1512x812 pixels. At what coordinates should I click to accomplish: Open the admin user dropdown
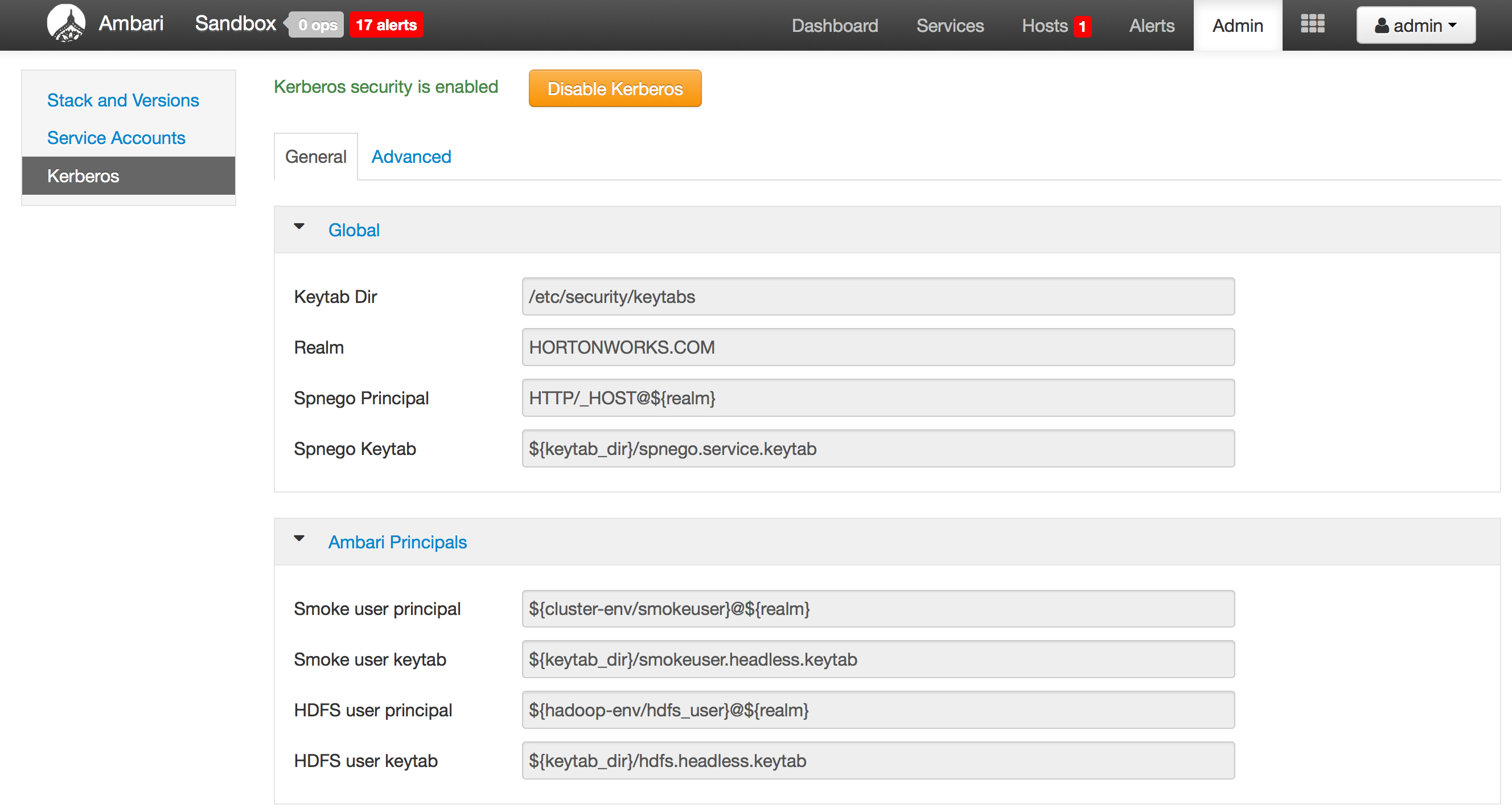(x=1415, y=25)
